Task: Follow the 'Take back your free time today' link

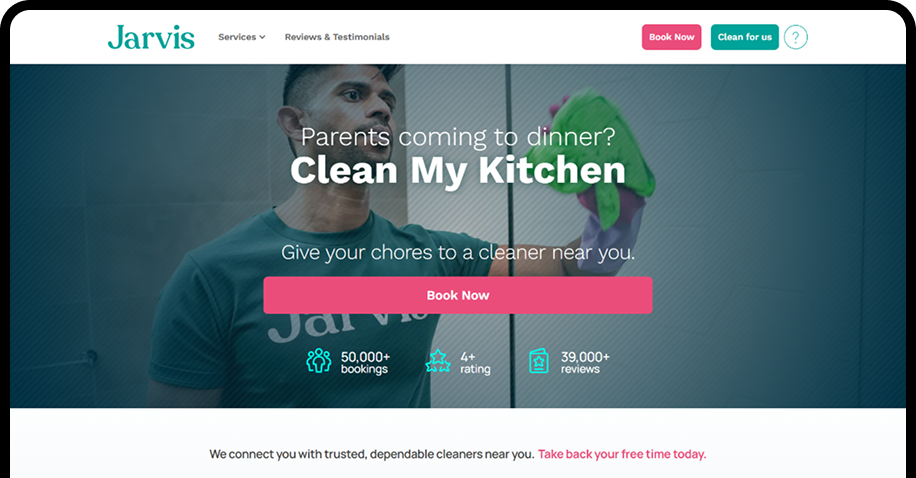Action: pos(622,454)
